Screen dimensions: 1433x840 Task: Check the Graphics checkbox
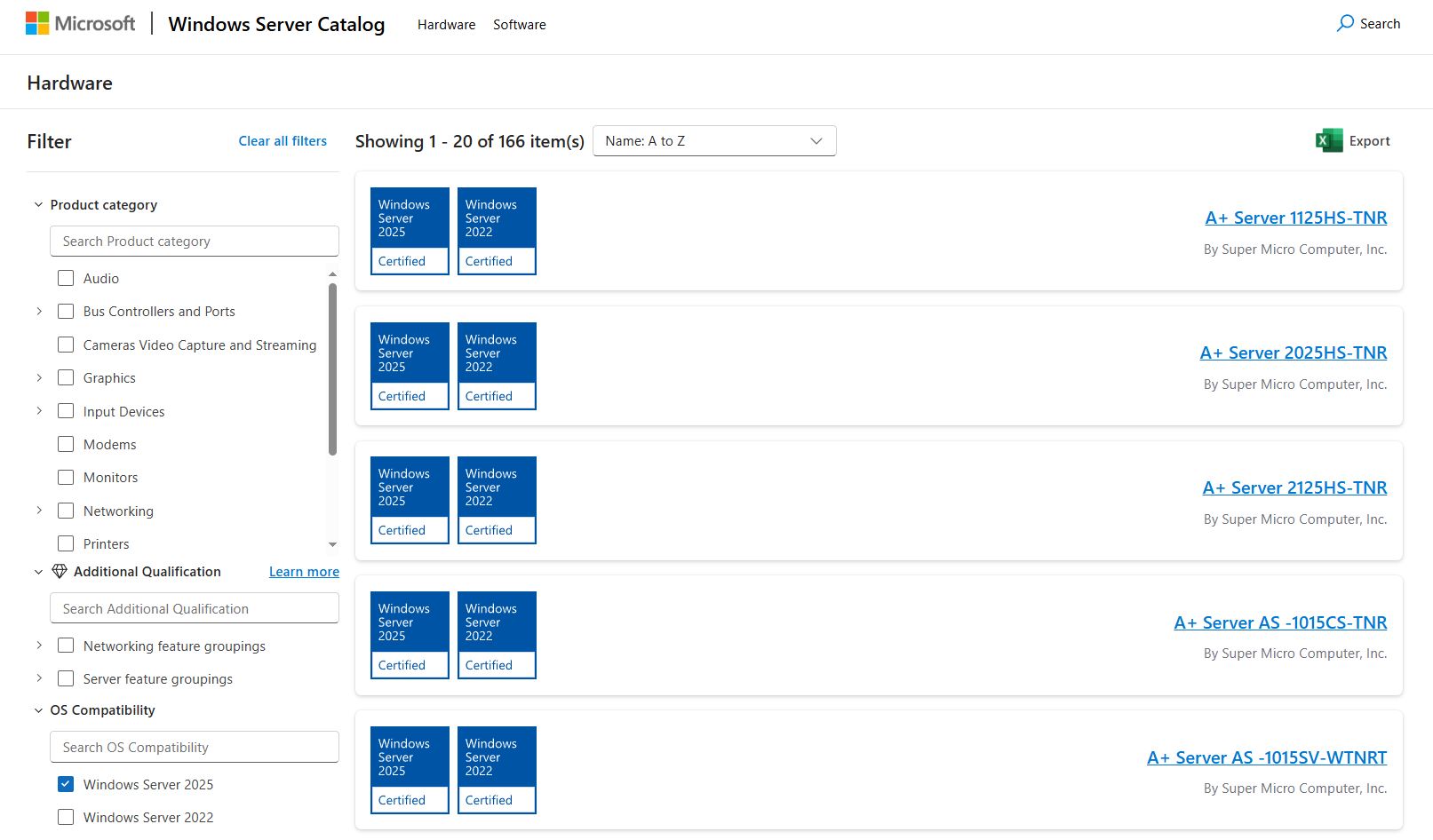(x=66, y=378)
